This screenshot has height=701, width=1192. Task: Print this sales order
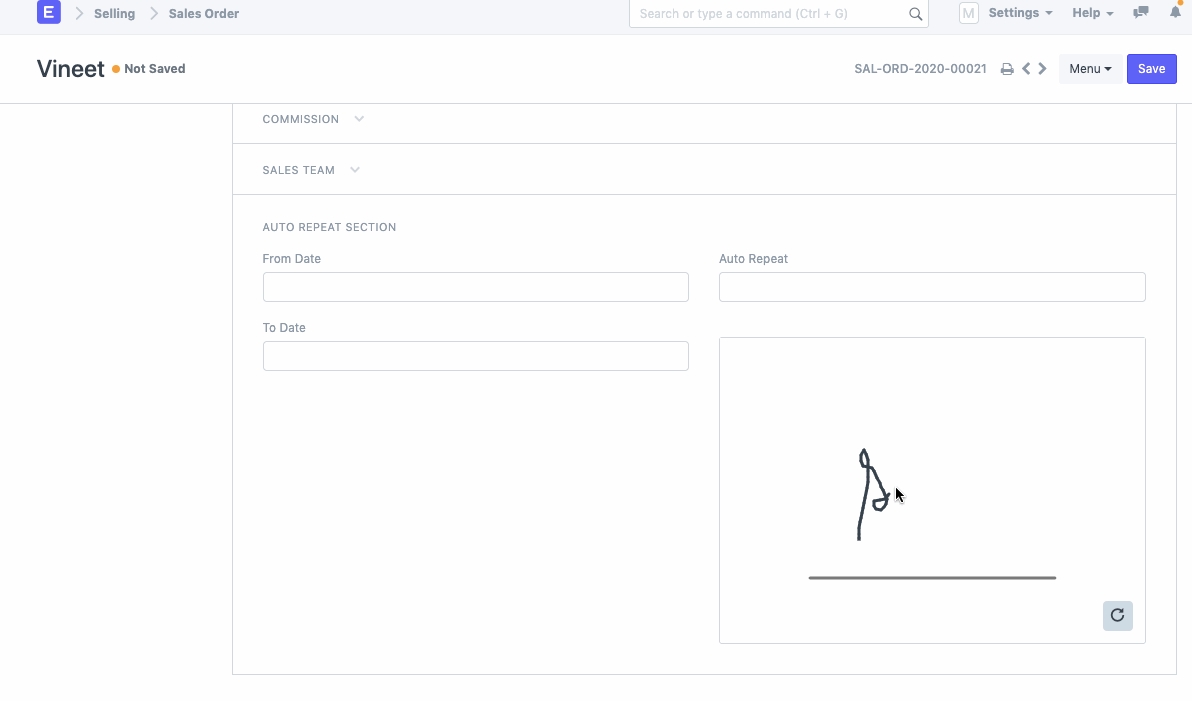(x=1007, y=69)
